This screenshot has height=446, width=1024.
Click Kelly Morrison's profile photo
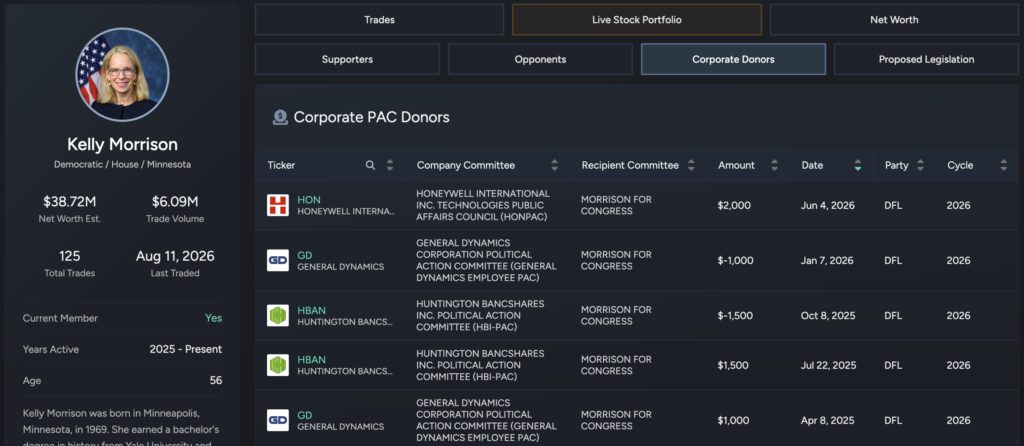122,74
